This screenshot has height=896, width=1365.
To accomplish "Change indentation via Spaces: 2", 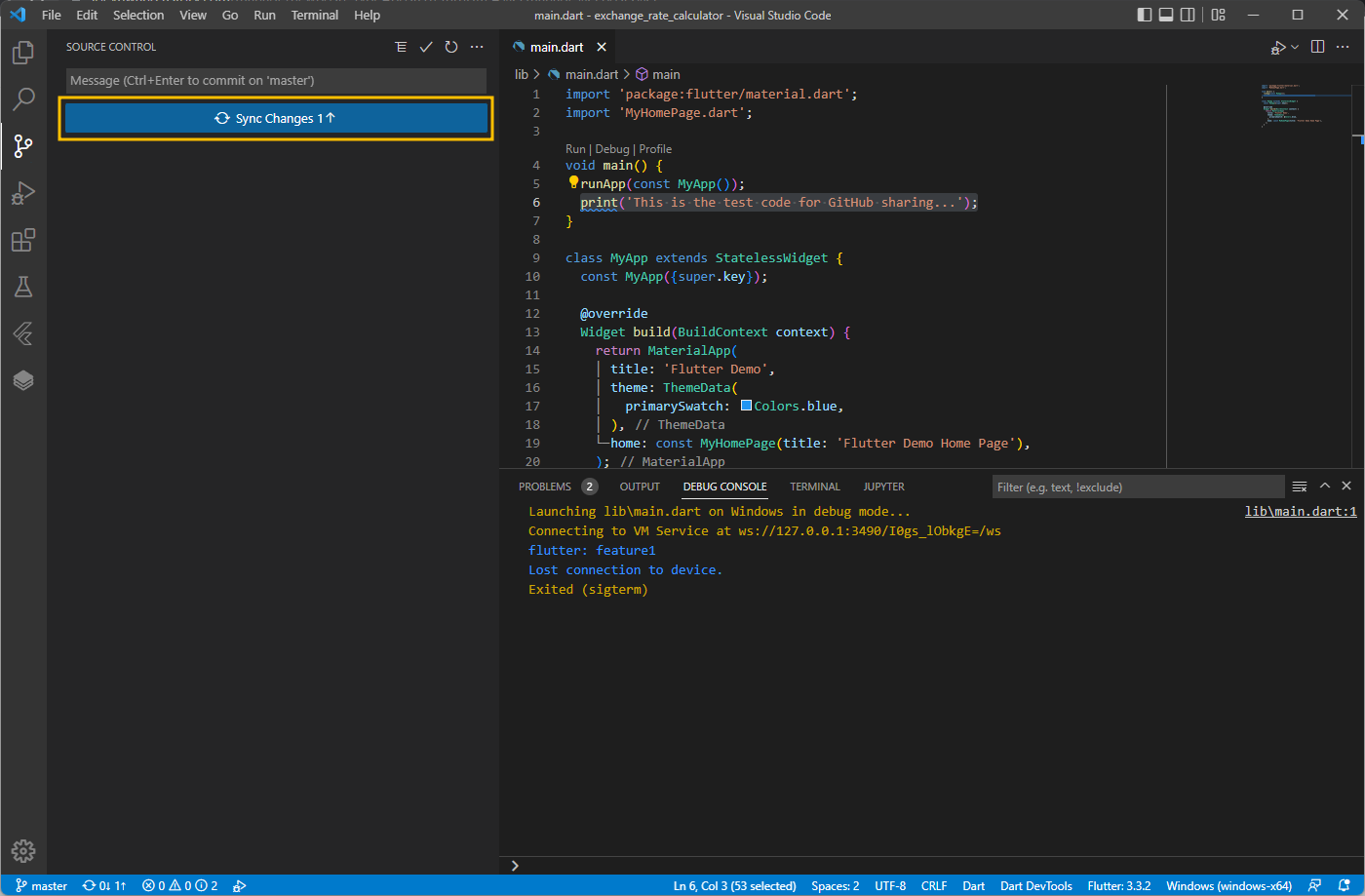I will click(836, 885).
